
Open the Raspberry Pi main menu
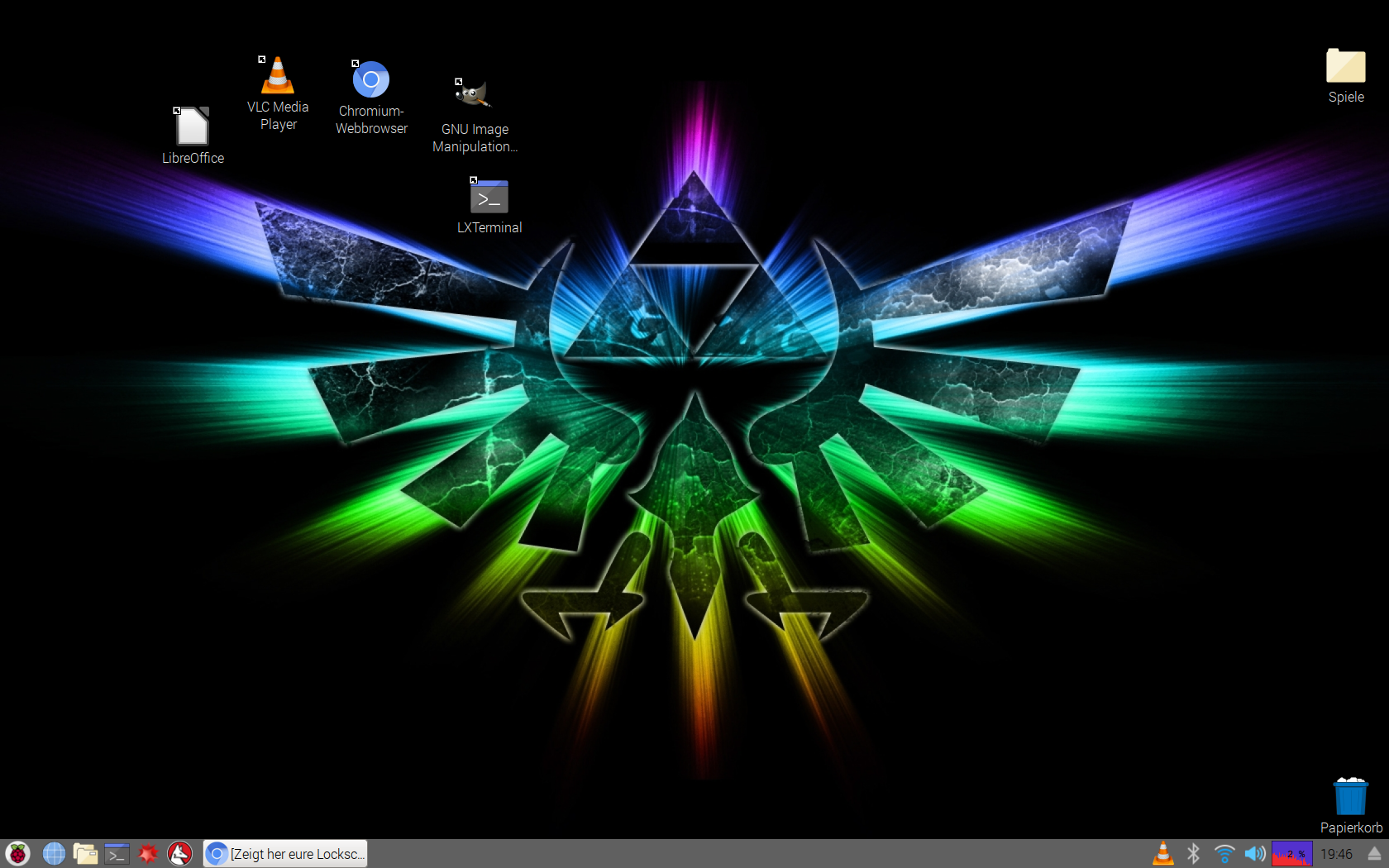click(17, 853)
